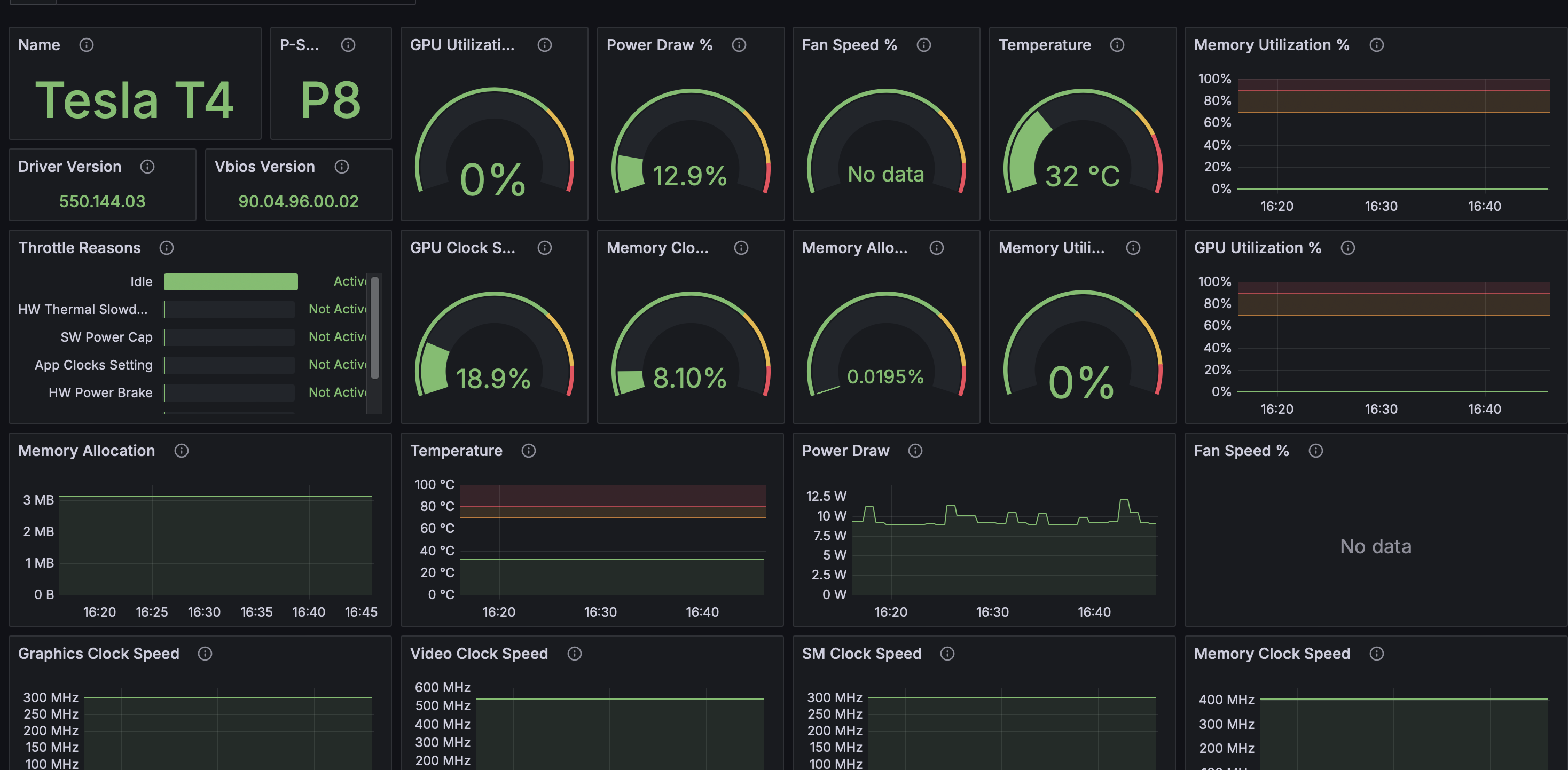Click the info icon for the Temperature gauge panel
This screenshot has width=1568, height=770.
pos(1117,45)
